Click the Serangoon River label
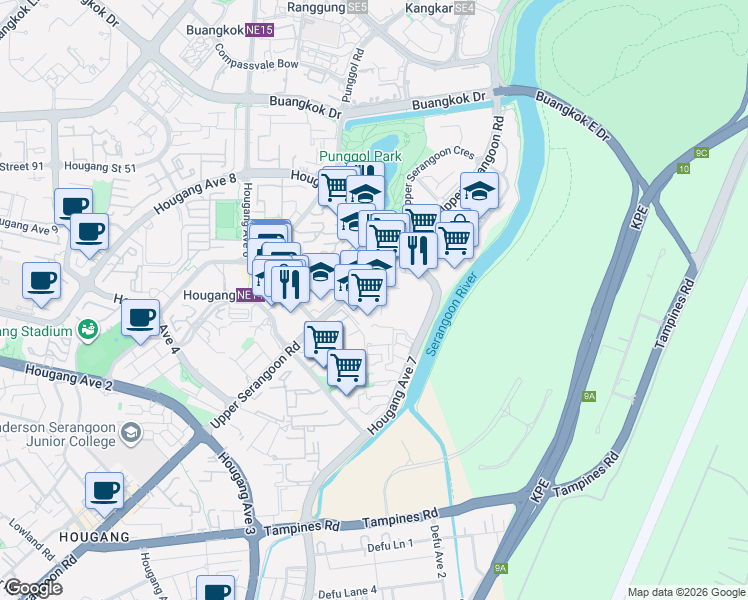The width and height of the screenshot is (748, 600). point(451,314)
